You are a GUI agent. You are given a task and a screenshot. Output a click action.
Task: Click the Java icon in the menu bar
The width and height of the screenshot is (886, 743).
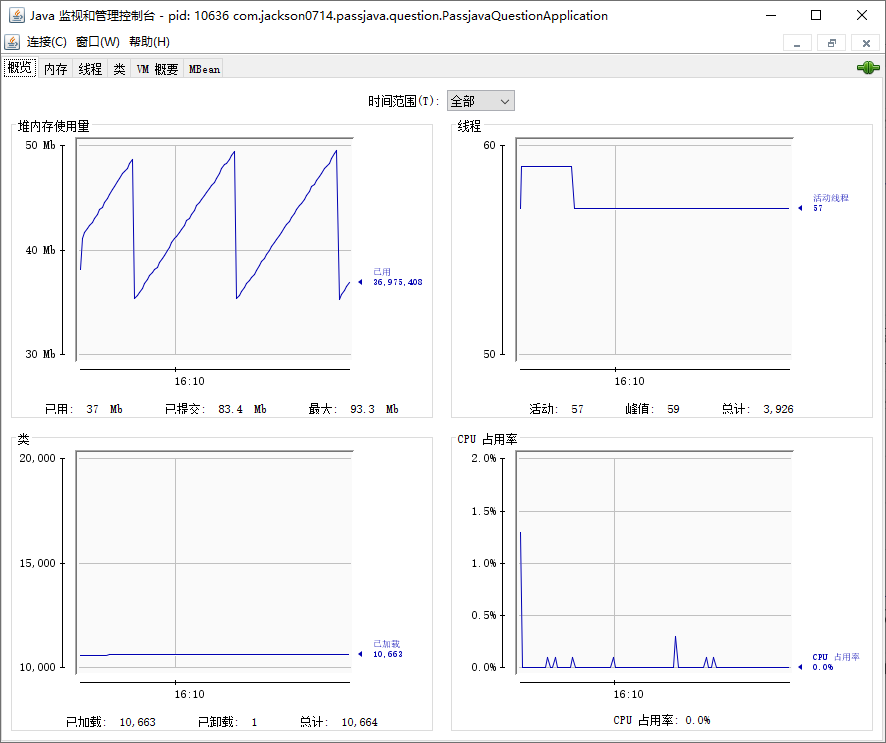point(12,42)
